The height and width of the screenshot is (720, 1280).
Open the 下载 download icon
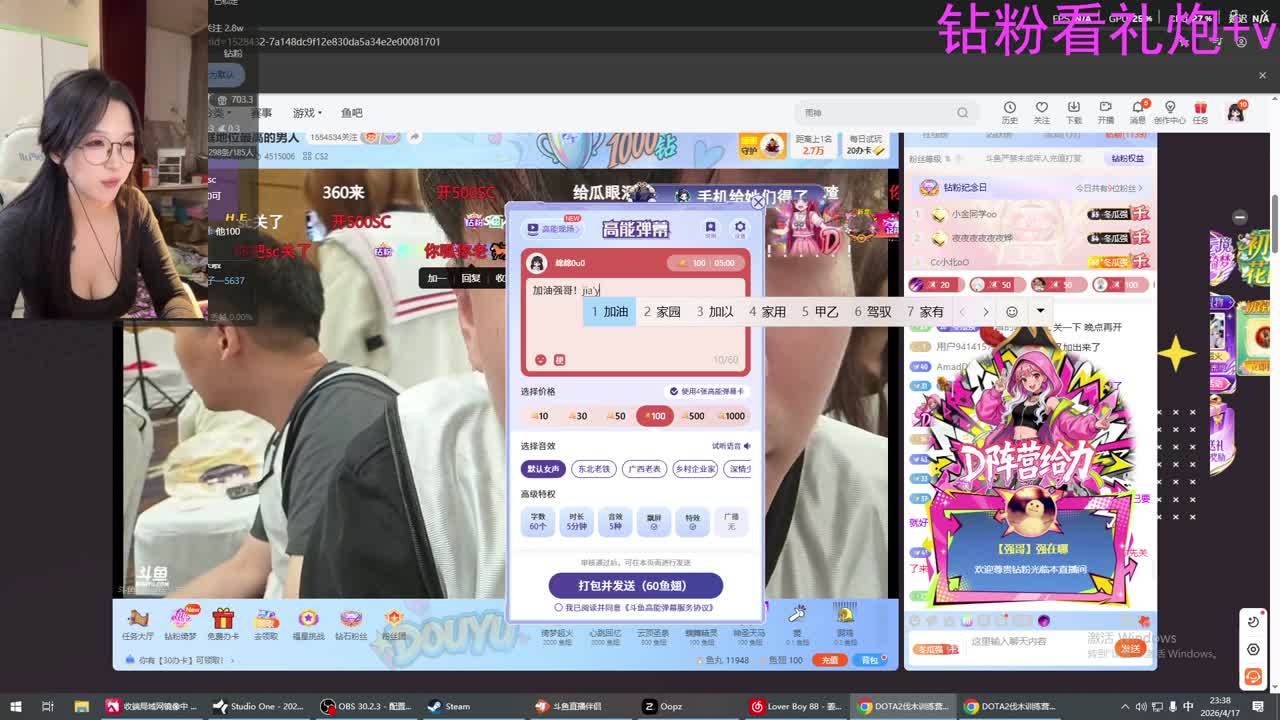coord(1073,112)
